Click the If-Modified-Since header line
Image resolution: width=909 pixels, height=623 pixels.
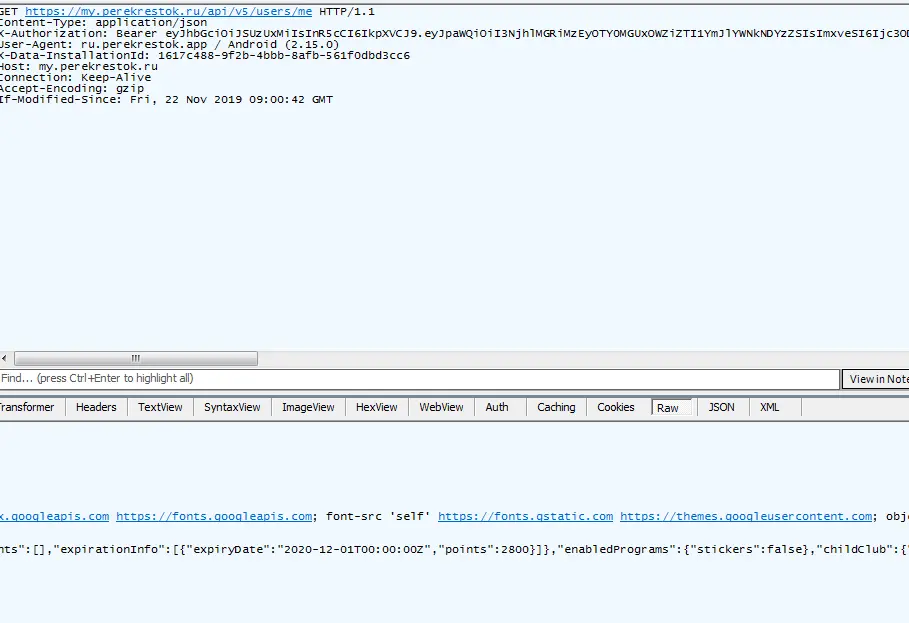point(166,100)
